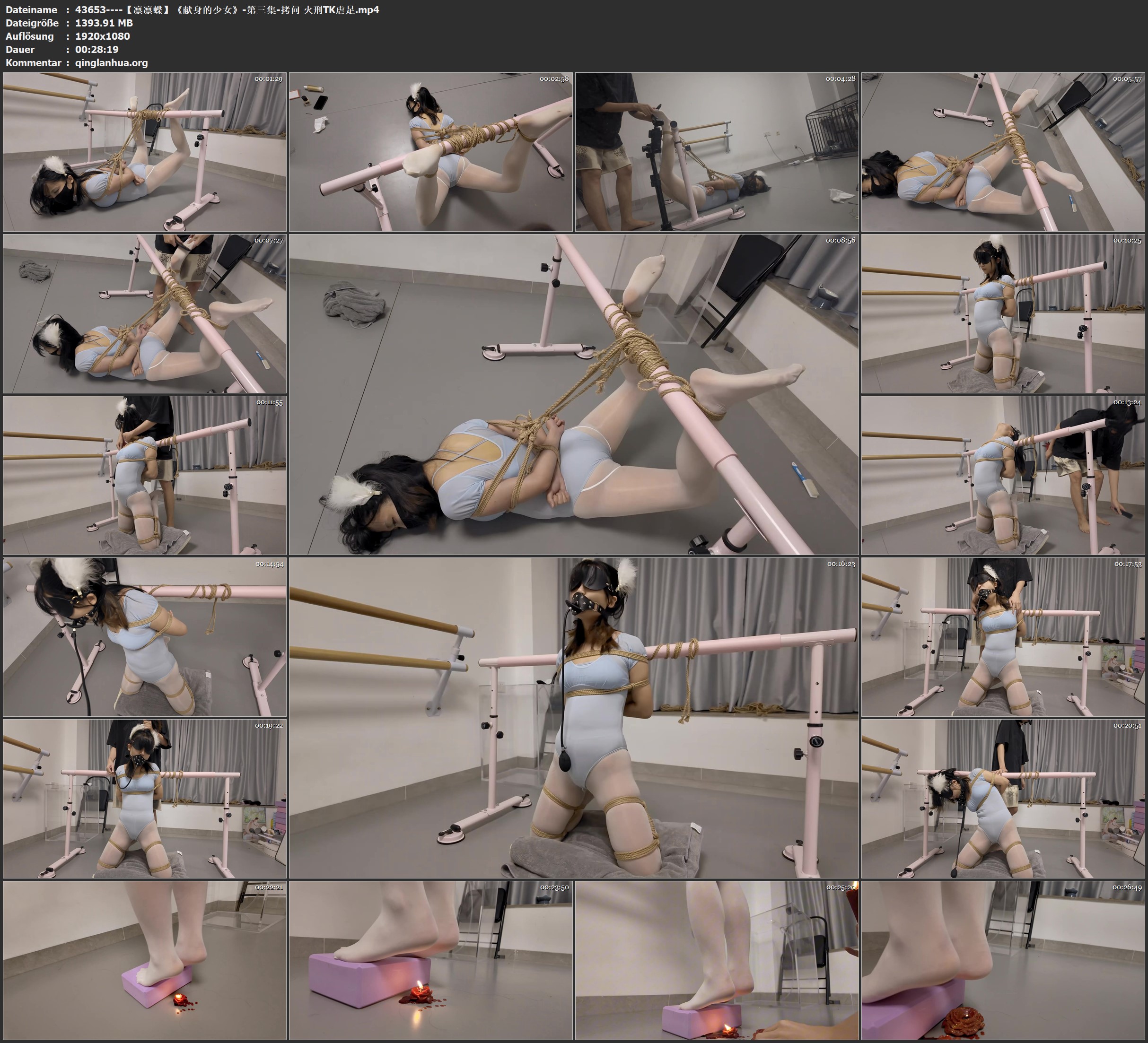1148x1043 pixels.
Task: Click the Dateiname file name text
Action: coord(227,9)
